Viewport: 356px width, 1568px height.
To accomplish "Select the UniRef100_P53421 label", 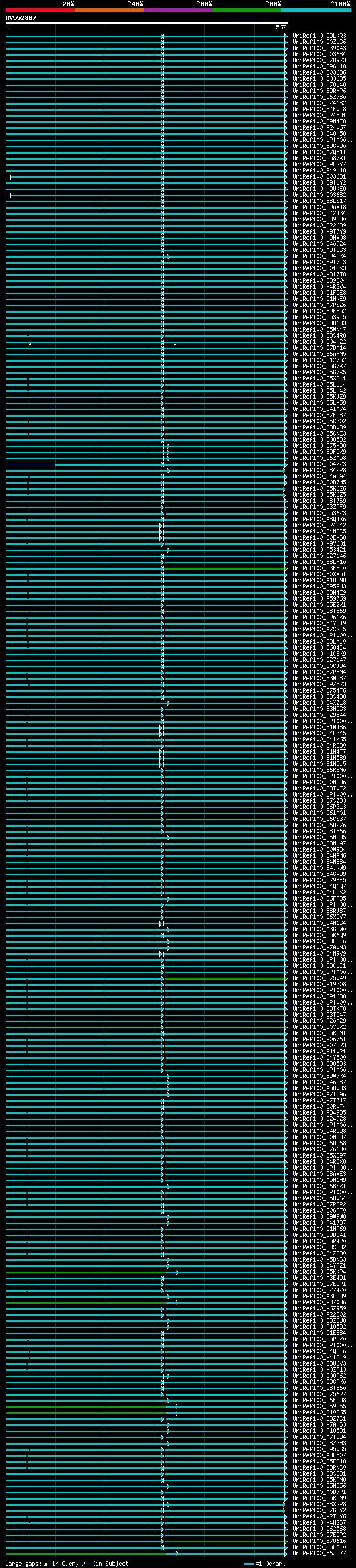I will pos(319,550).
